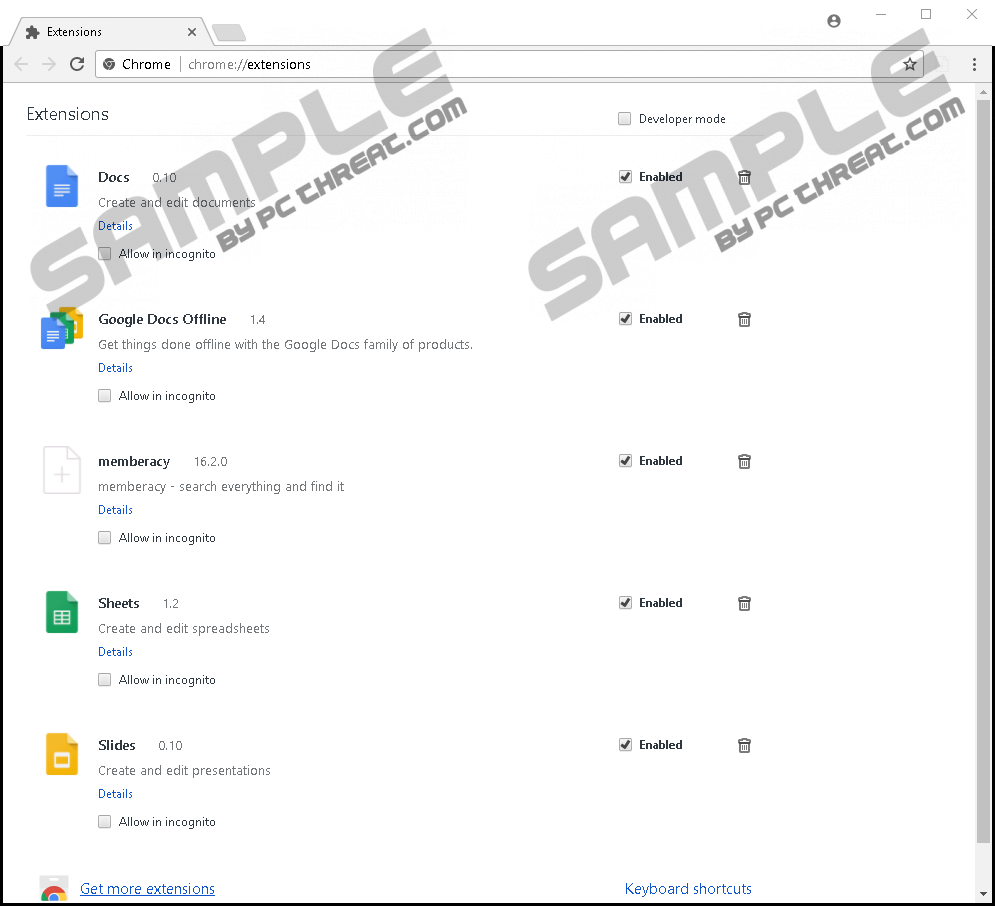The height and width of the screenshot is (906, 995).
Task: Allow Google Docs Offline in incognito
Action: pos(105,396)
